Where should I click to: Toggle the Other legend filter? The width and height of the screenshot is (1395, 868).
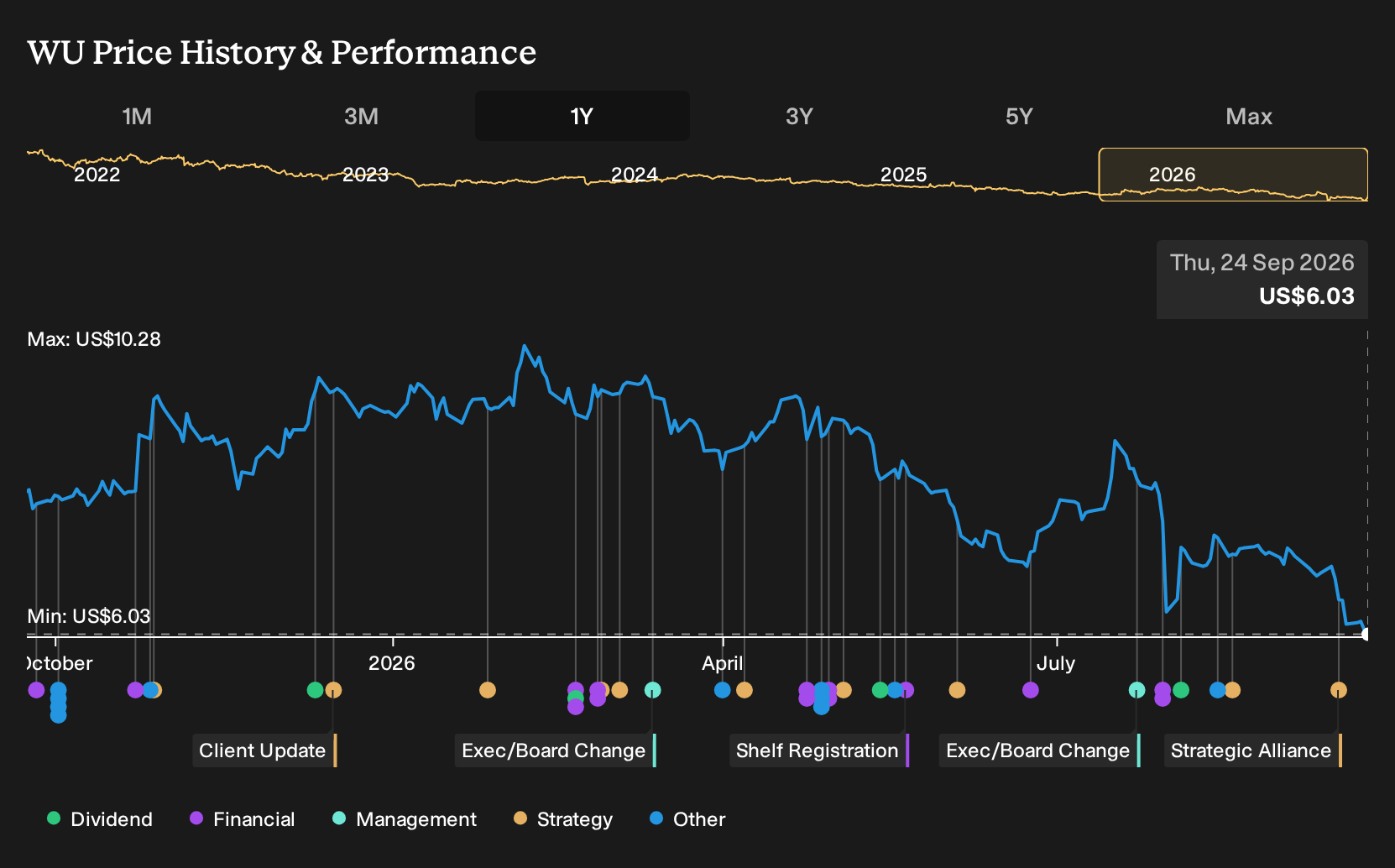pos(687,819)
